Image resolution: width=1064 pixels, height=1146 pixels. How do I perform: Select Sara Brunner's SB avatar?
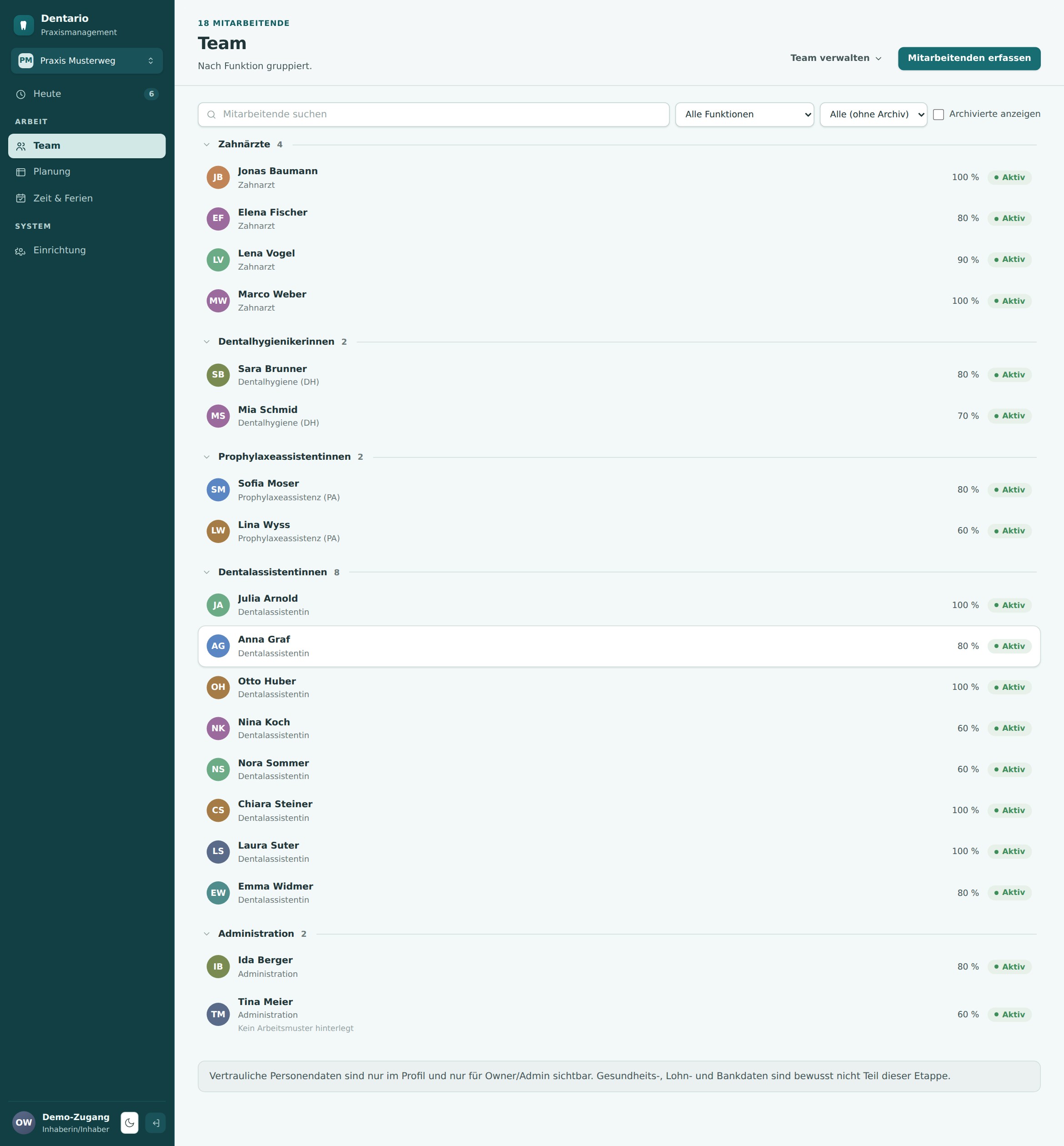pyautogui.click(x=218, y=375)
